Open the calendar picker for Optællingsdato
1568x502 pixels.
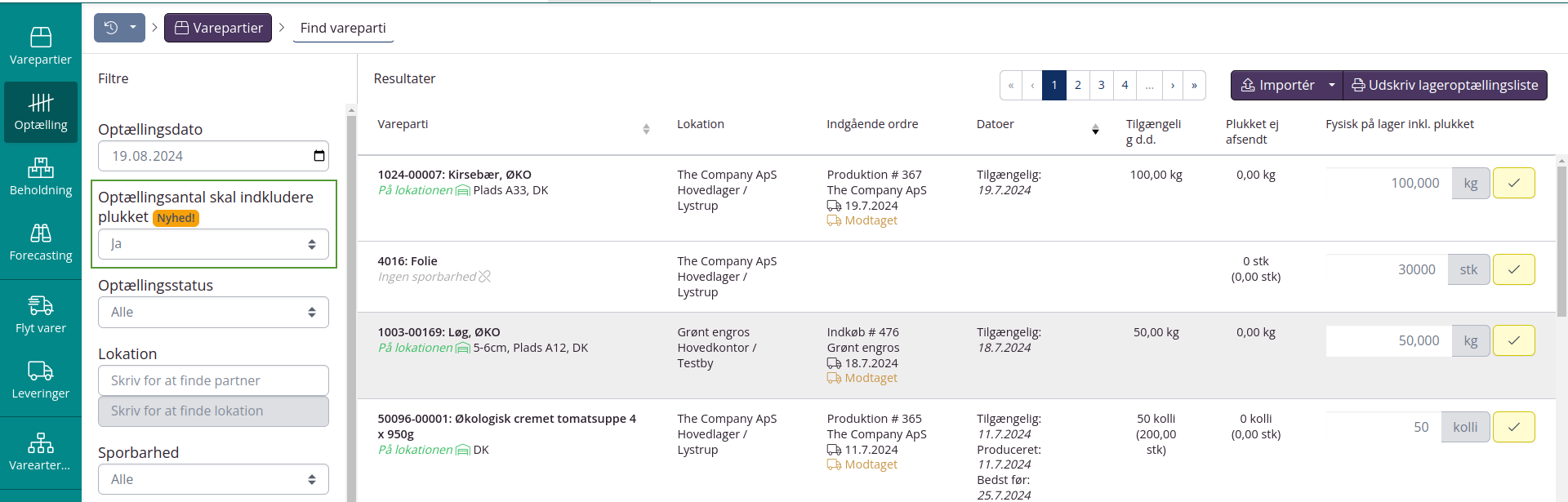319,156
